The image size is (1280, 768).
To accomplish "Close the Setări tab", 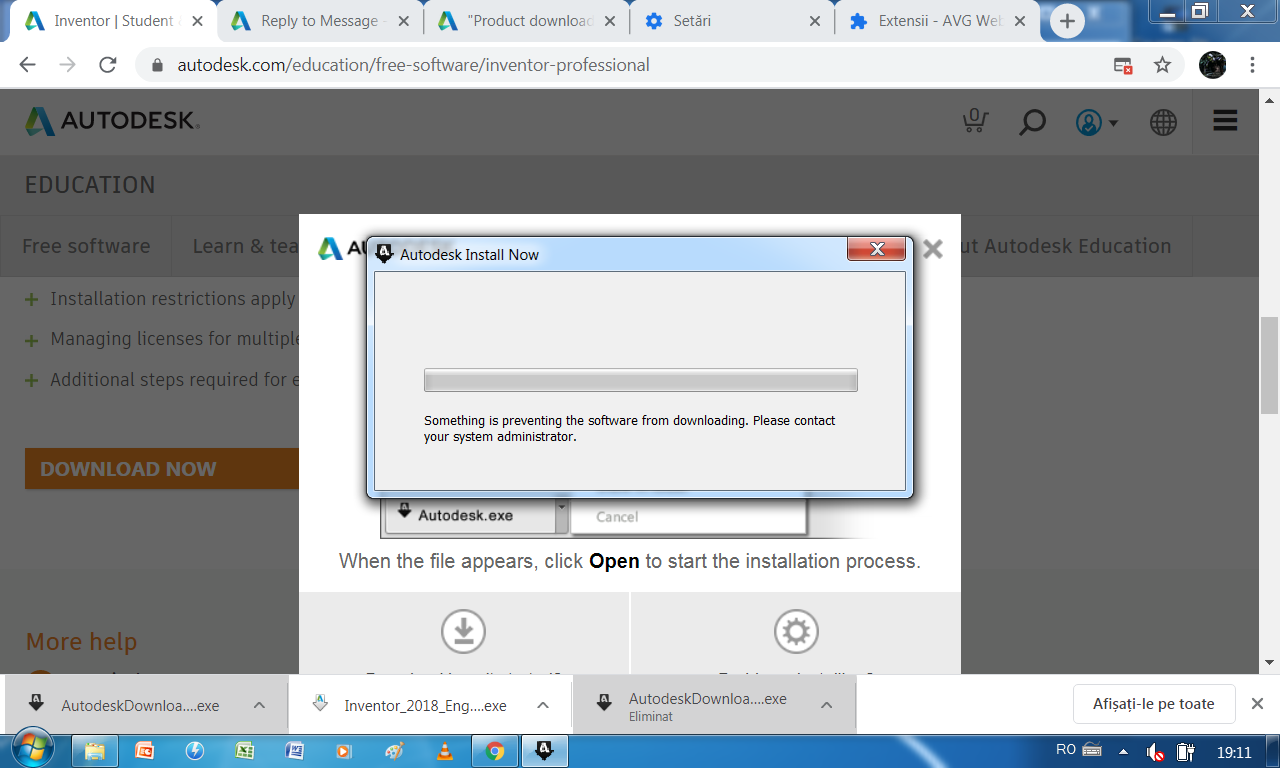I will (814, 21).
